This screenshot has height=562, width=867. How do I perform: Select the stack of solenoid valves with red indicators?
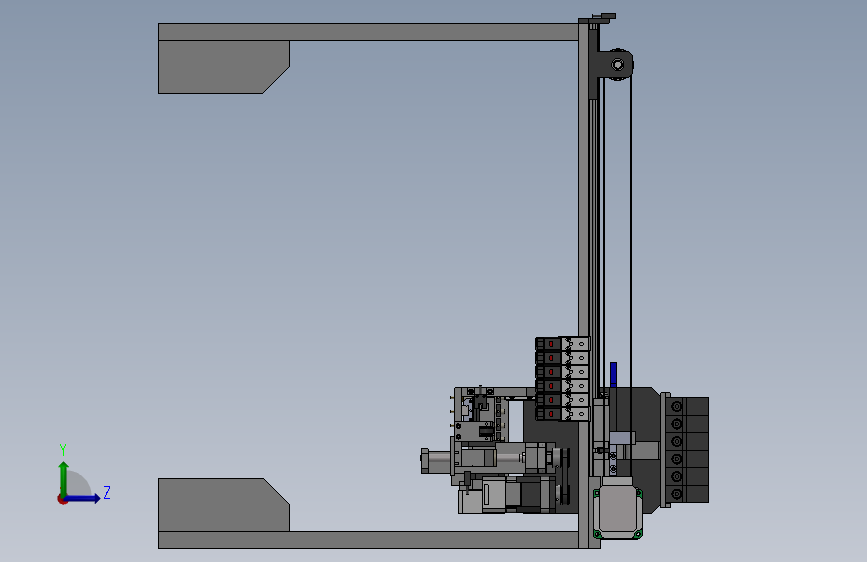(562, 379)
